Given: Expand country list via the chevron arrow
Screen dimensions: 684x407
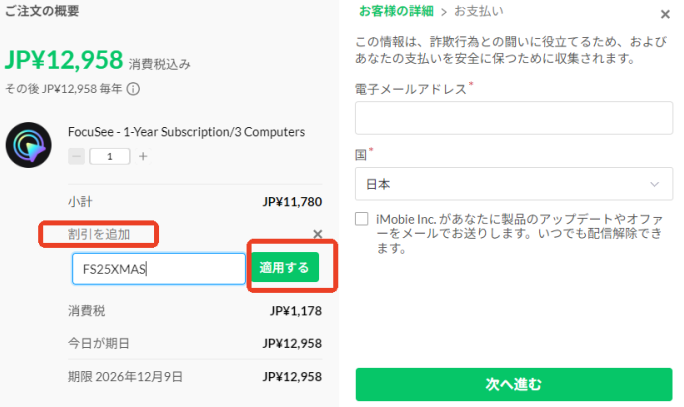Looking at the screenshot, I should coord(655,184).
